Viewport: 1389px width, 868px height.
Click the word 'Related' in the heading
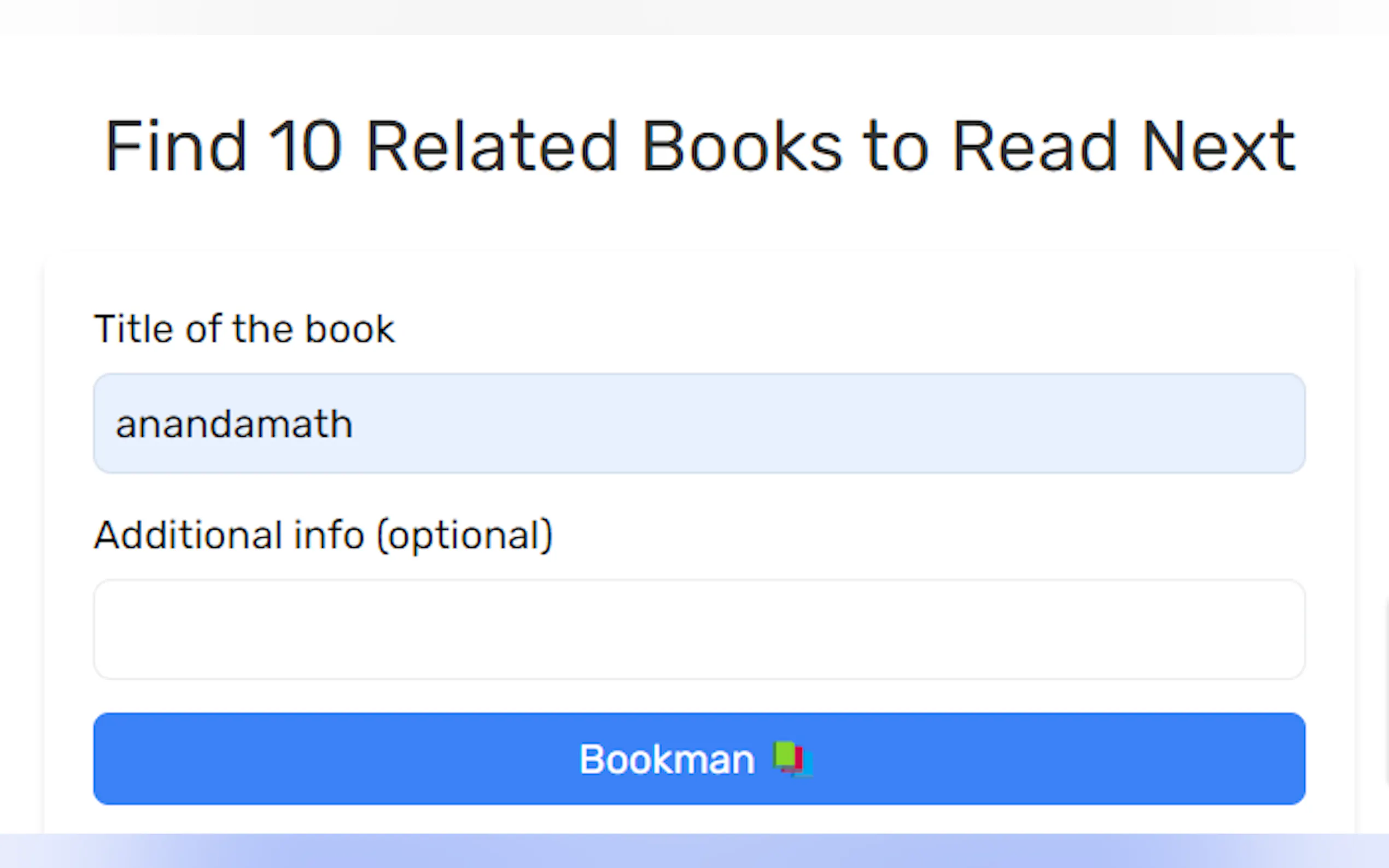pyautogui.click(x=492, y=146)
